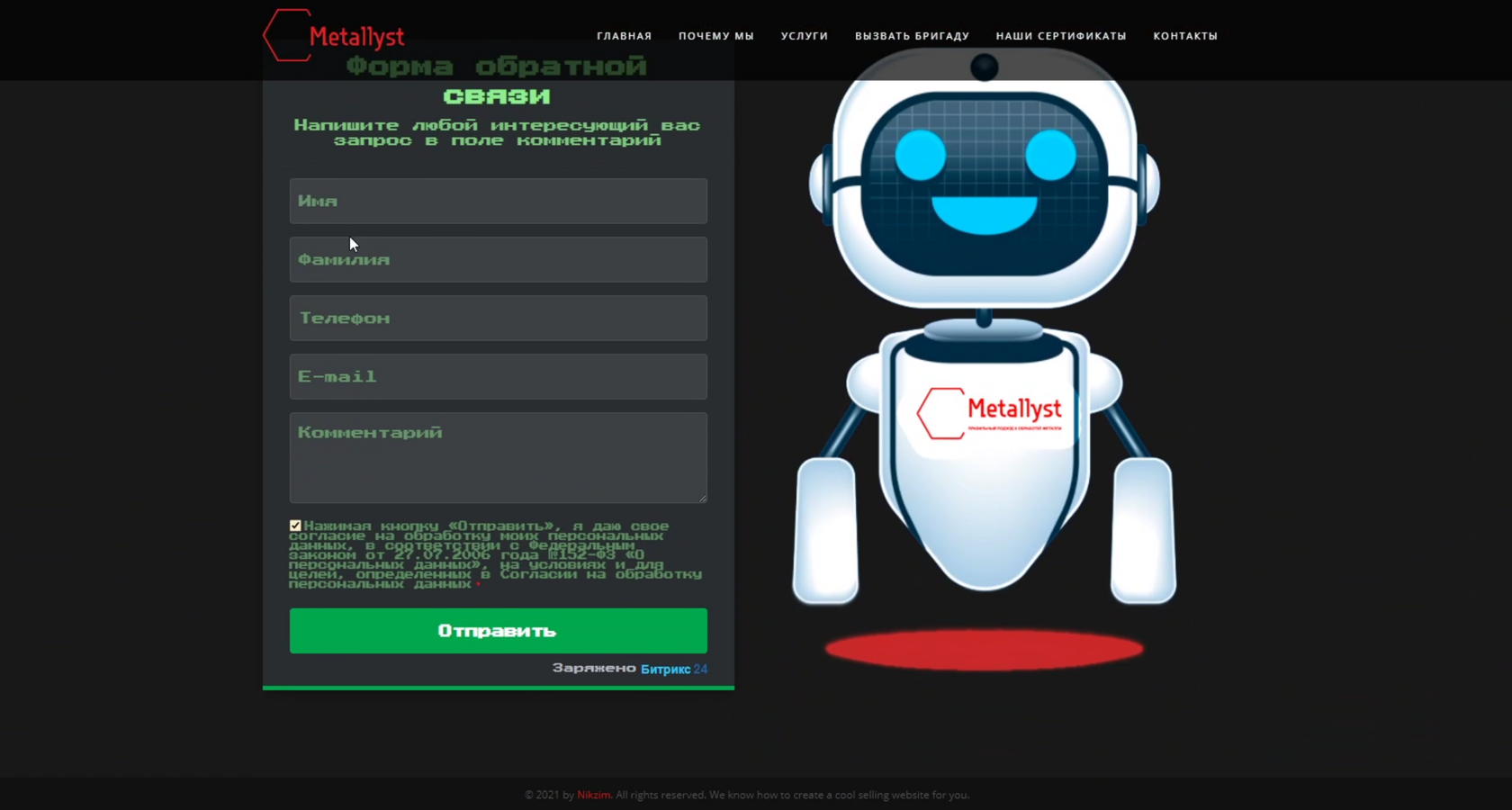The height and width of the screenshot is (810, 1512).
Task: Follow the Nikzim footer link
Action: [x=594, y=795]
